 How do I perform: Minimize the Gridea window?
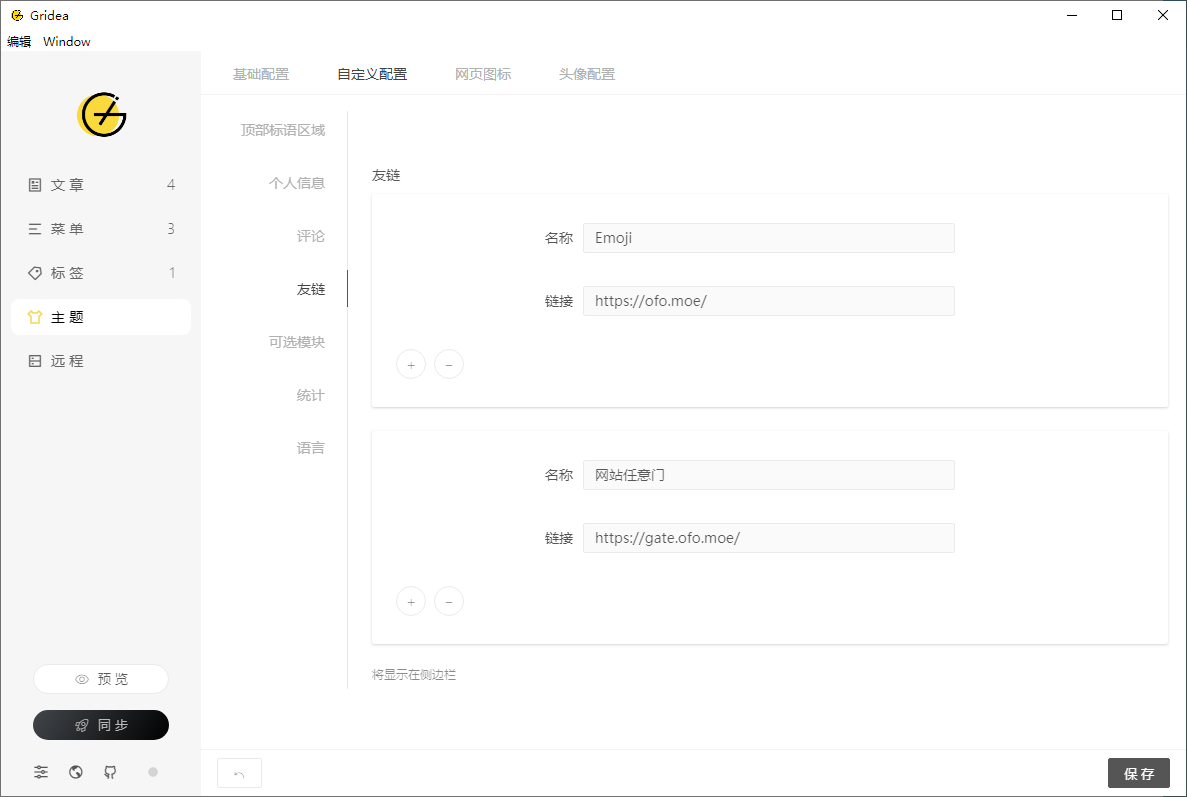coord(1072,15)
